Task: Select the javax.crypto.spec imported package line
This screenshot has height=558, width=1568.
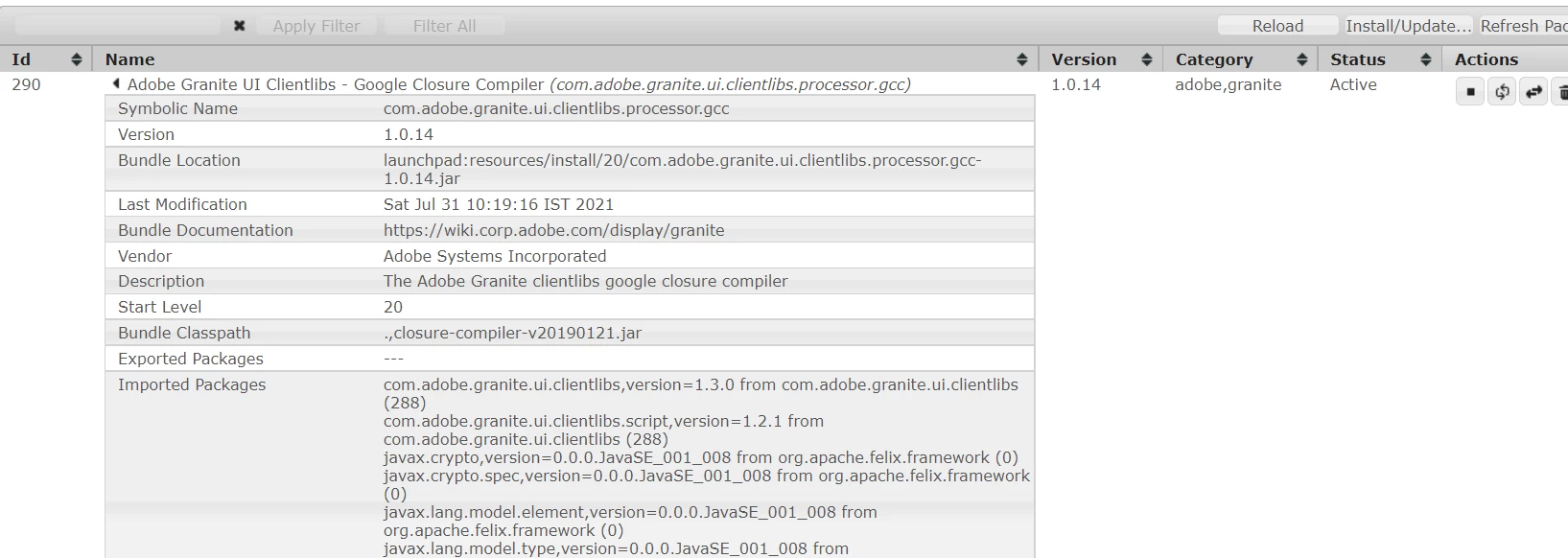Action: [707, 484]
